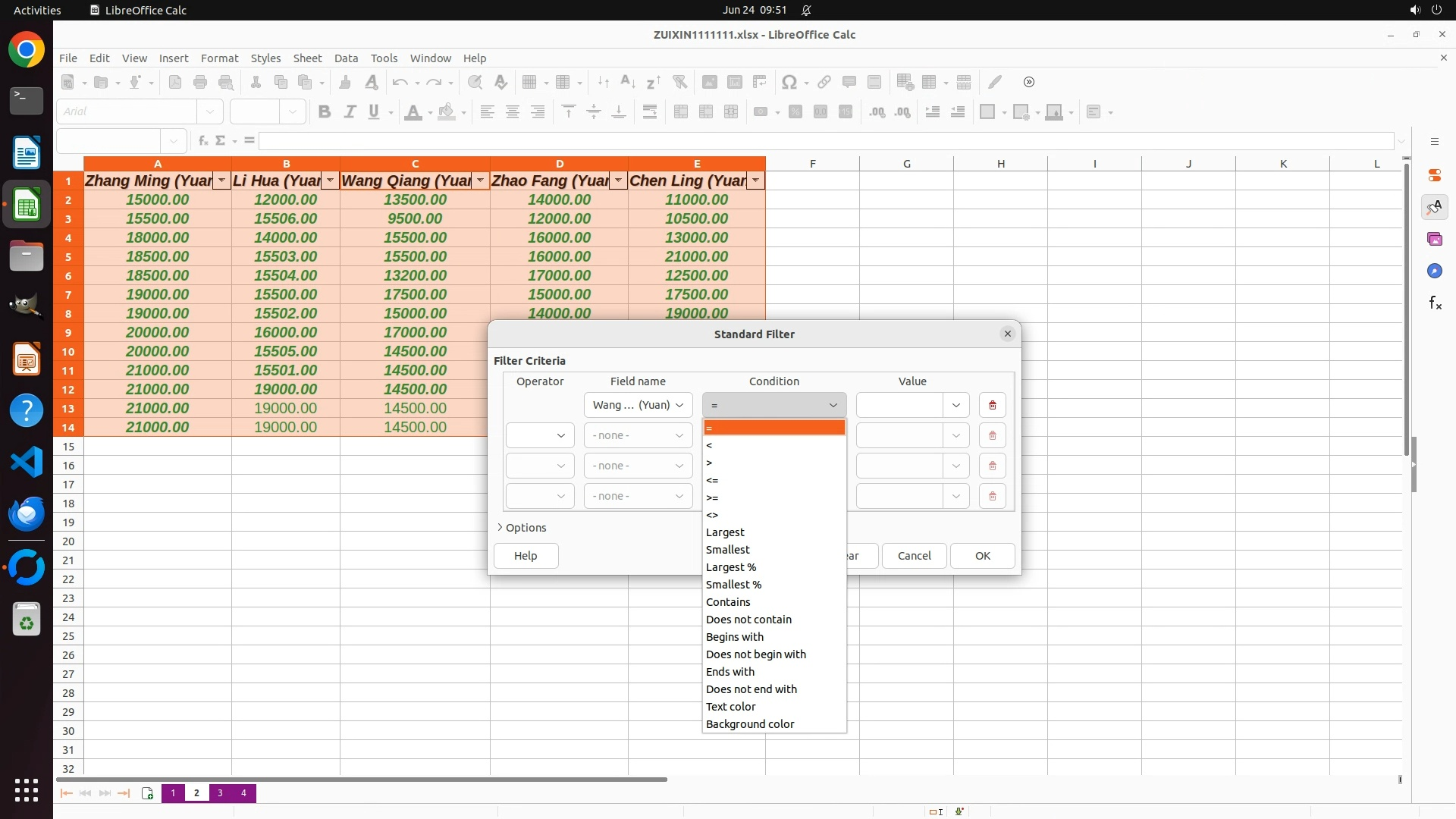Open the Data menu
Image resolution: width=1456 pixels, height=819 pixels.
point(346,58)
